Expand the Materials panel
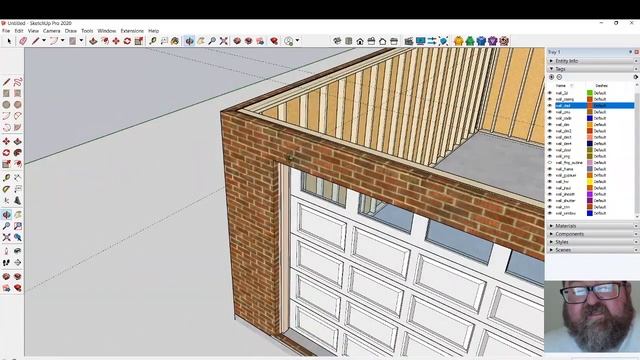The image size is (640, 360). pyautogui.click(x=551, y=226)
